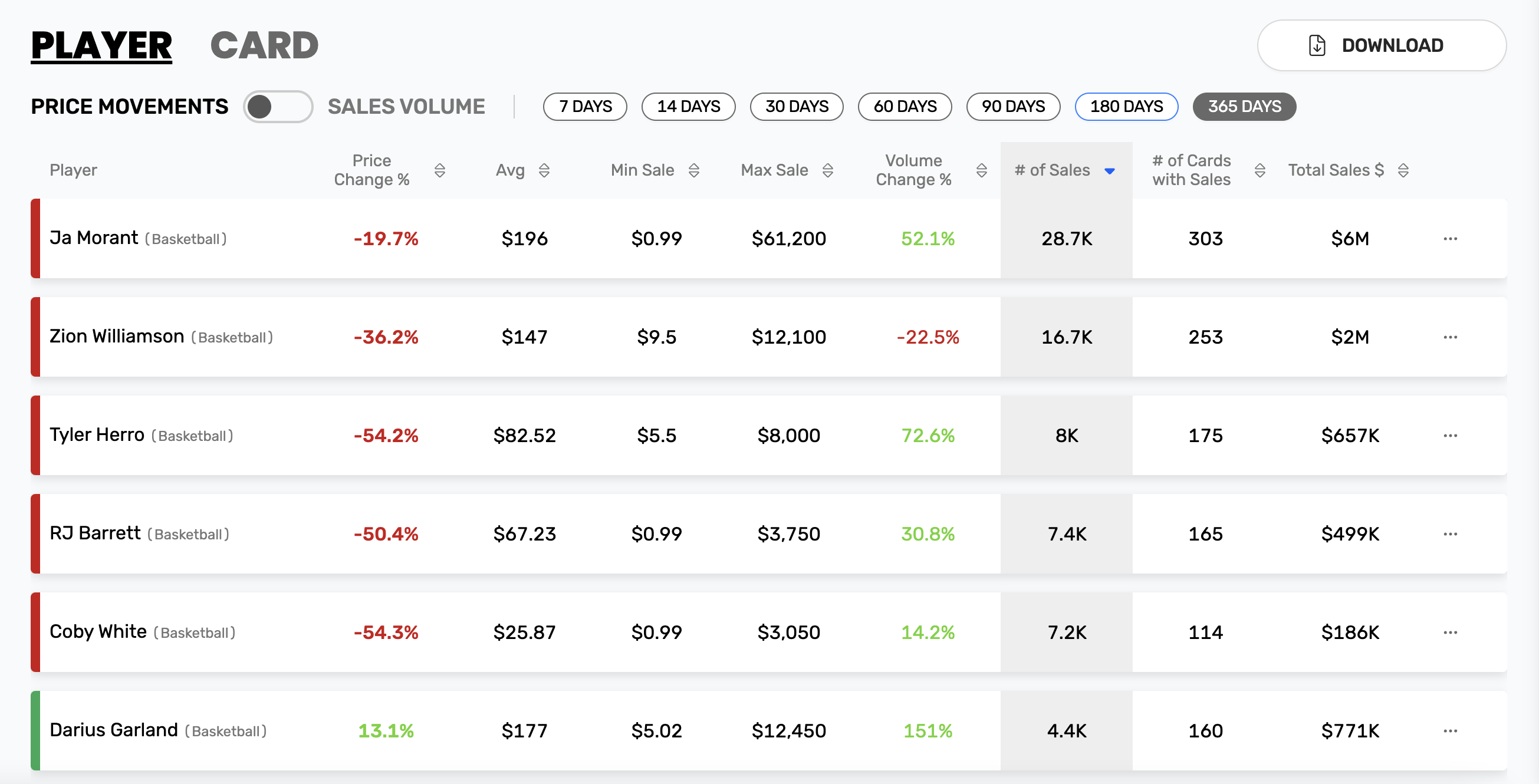Open Coby White player row
This screenshot has width=1539, height=784.
(769, 633)
